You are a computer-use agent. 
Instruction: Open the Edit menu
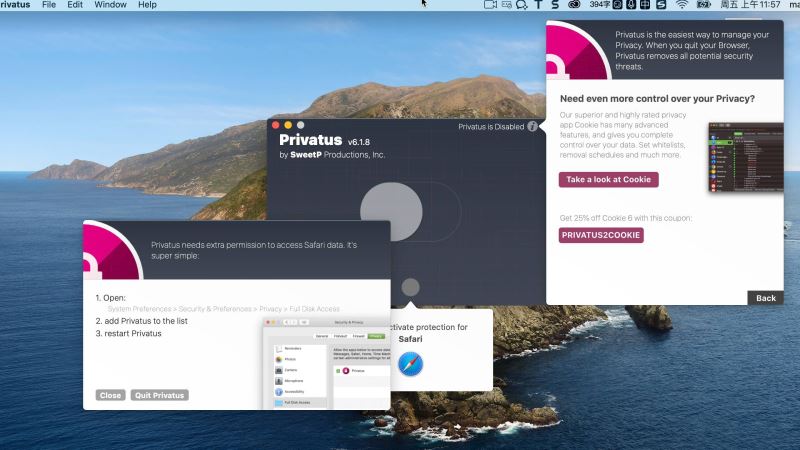(75, 5)
